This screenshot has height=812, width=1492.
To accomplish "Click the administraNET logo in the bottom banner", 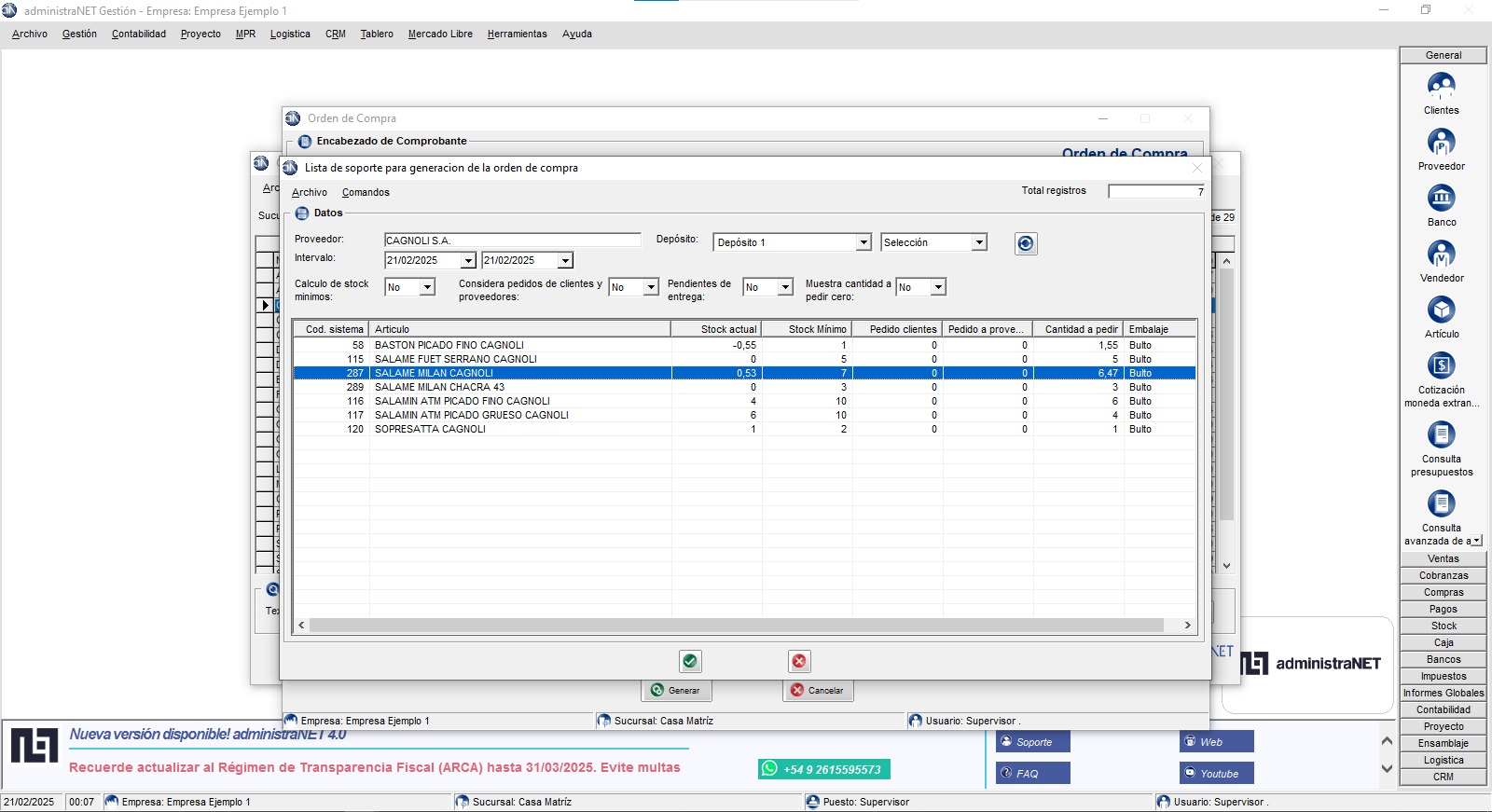I will 35,746.
